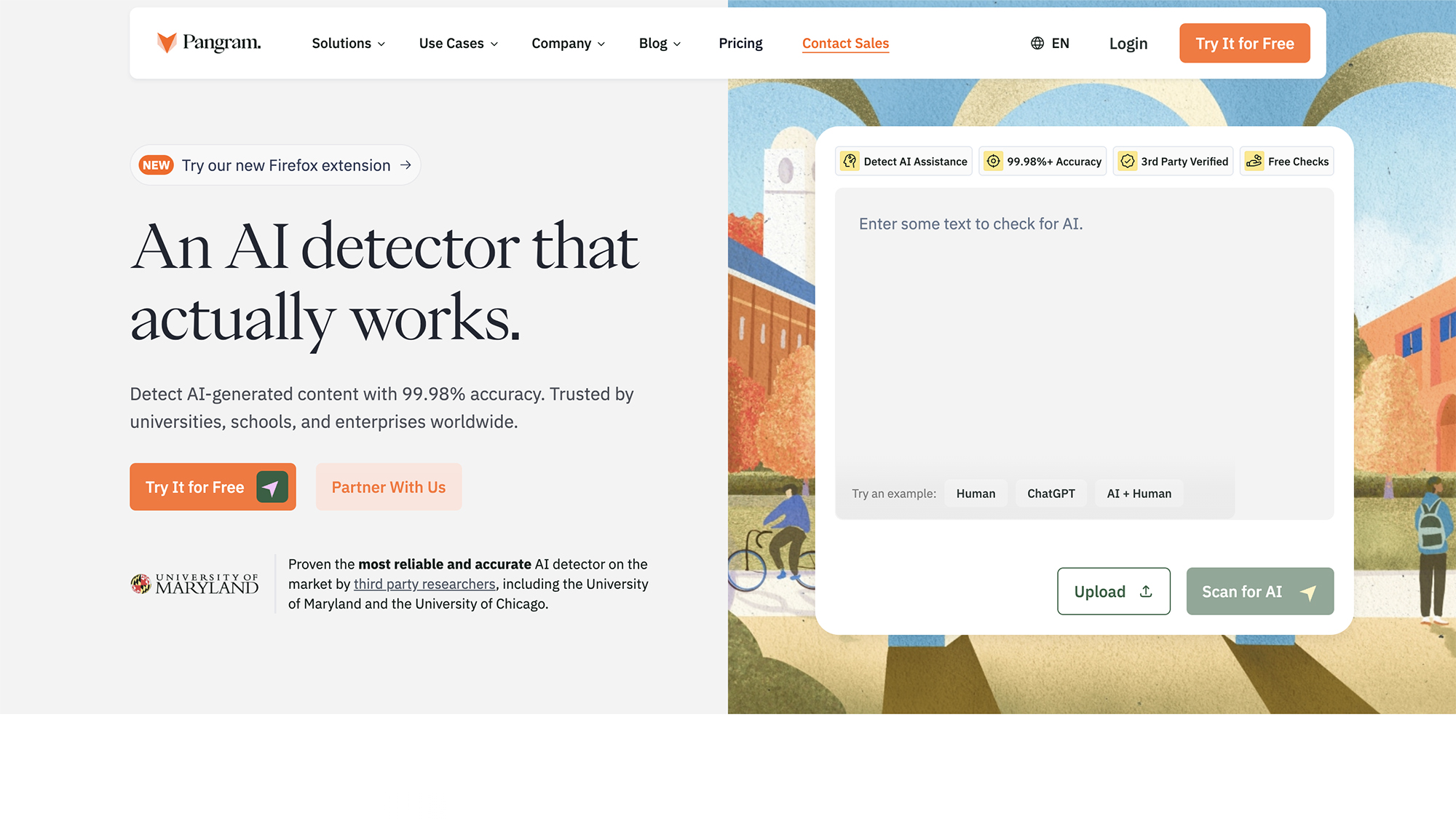
Task: Open the third party researchers link
Action: click(x=424, y=584)
